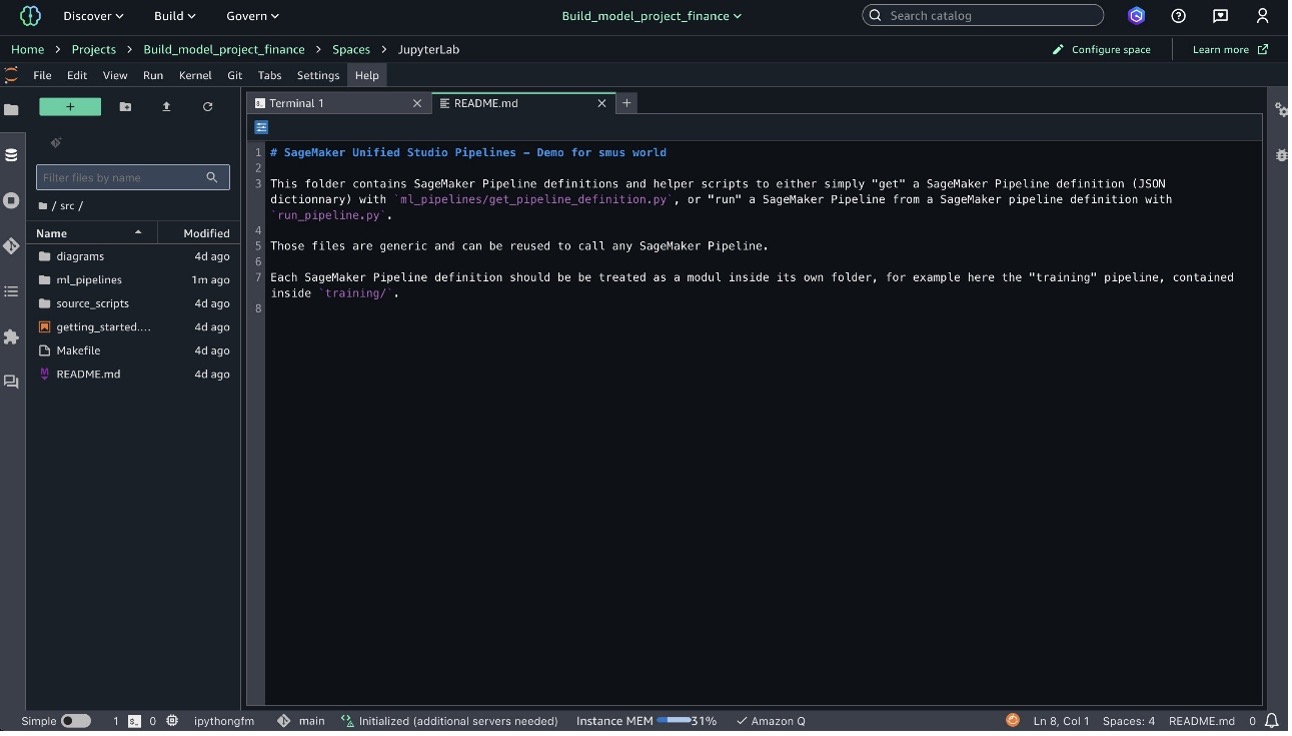
Task: Select README.md in the file browser
Action: point(134,374)
